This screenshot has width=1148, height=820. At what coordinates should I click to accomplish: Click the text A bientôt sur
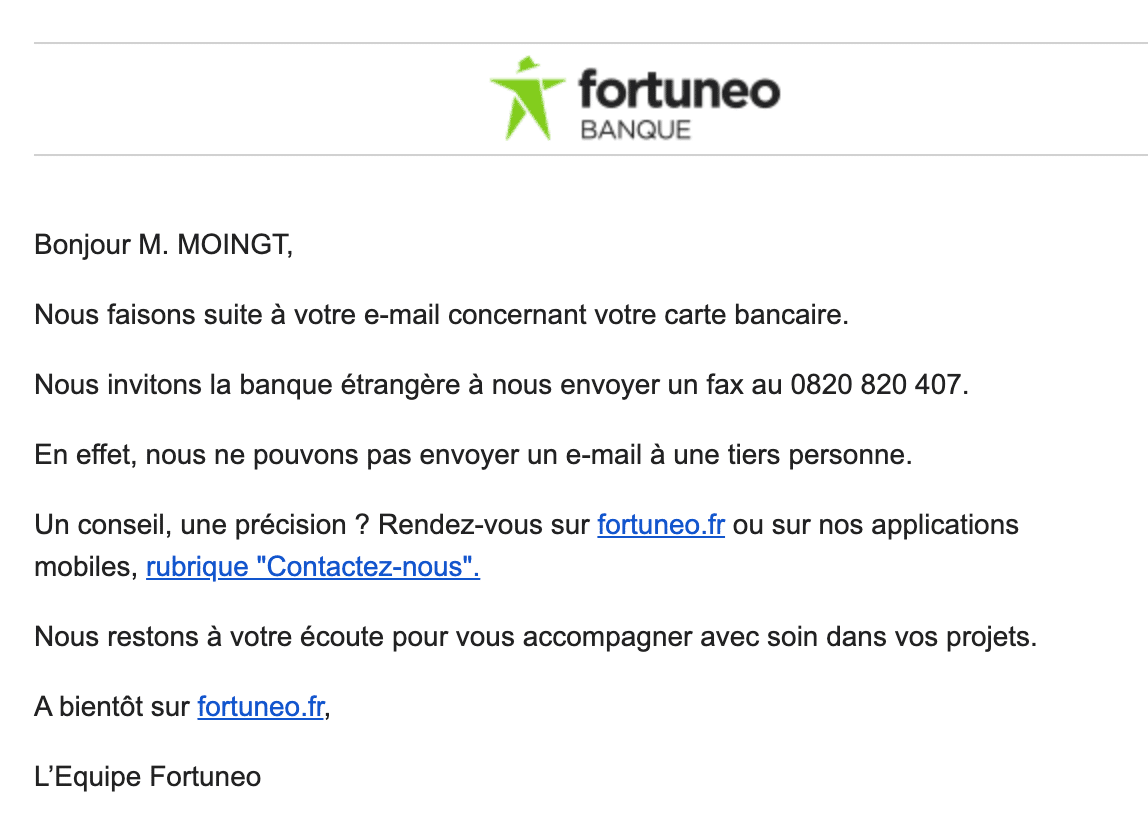(112, 707)
